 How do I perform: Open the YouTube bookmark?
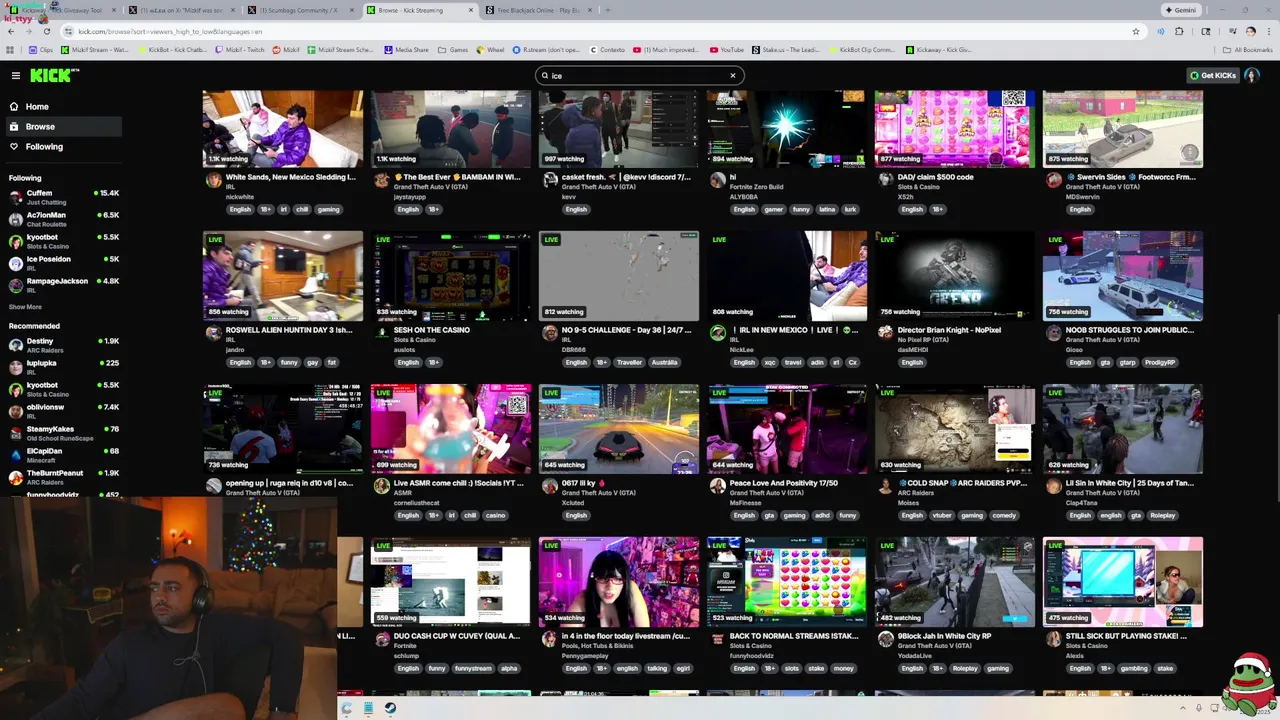727,50
